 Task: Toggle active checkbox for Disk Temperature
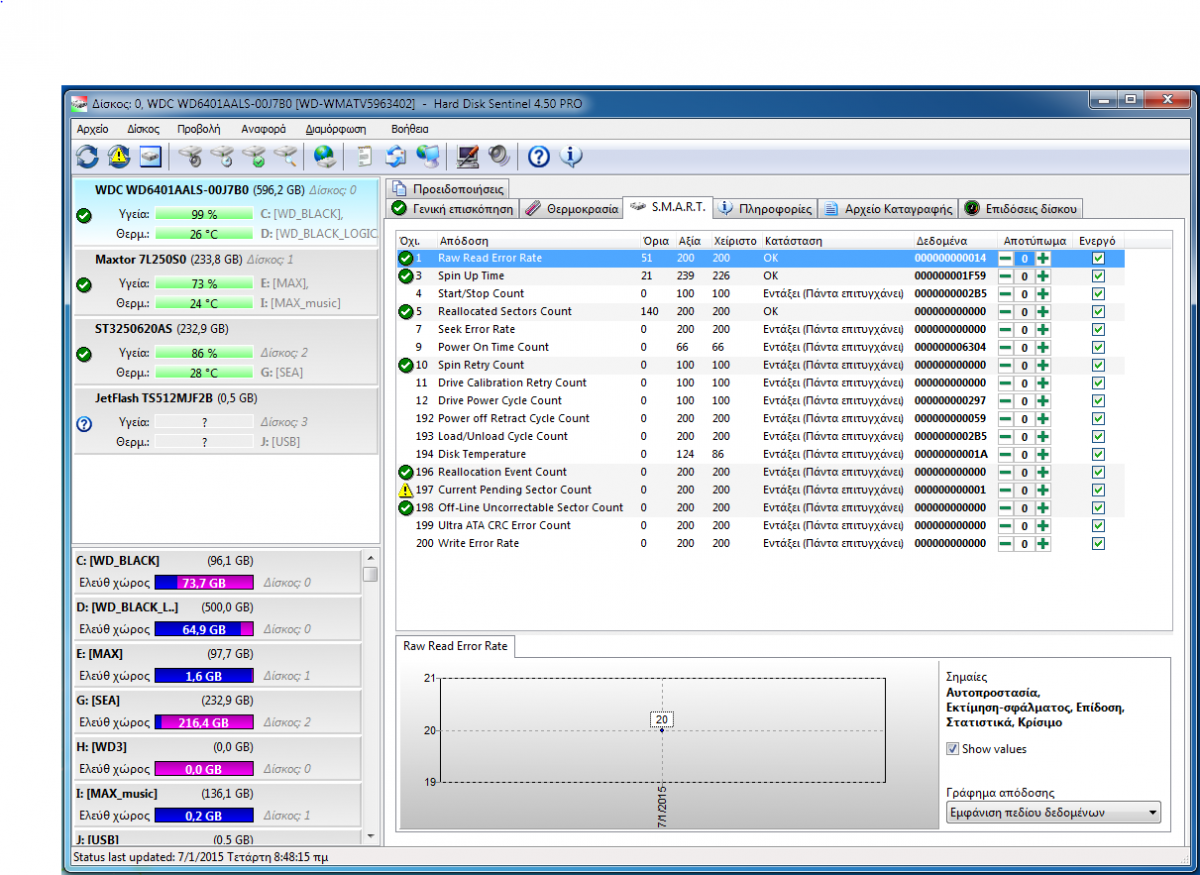(1098, 454)
